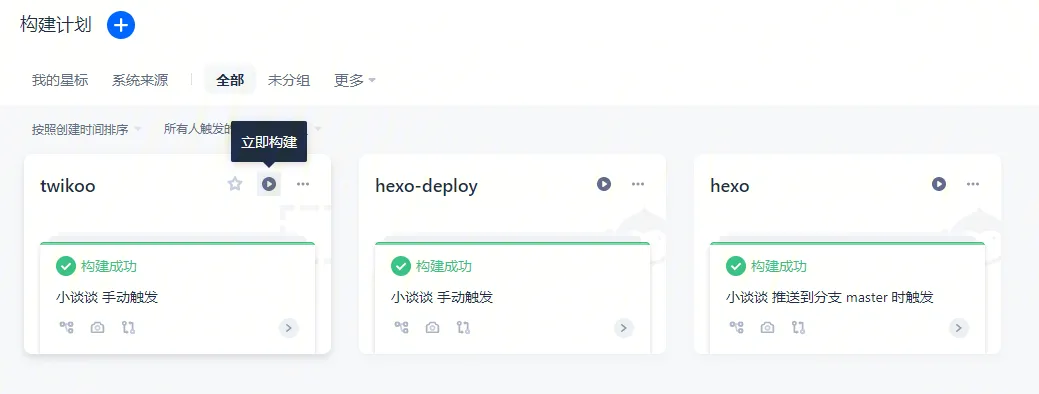Open the twikoo plan title

[x=68, y=186]
